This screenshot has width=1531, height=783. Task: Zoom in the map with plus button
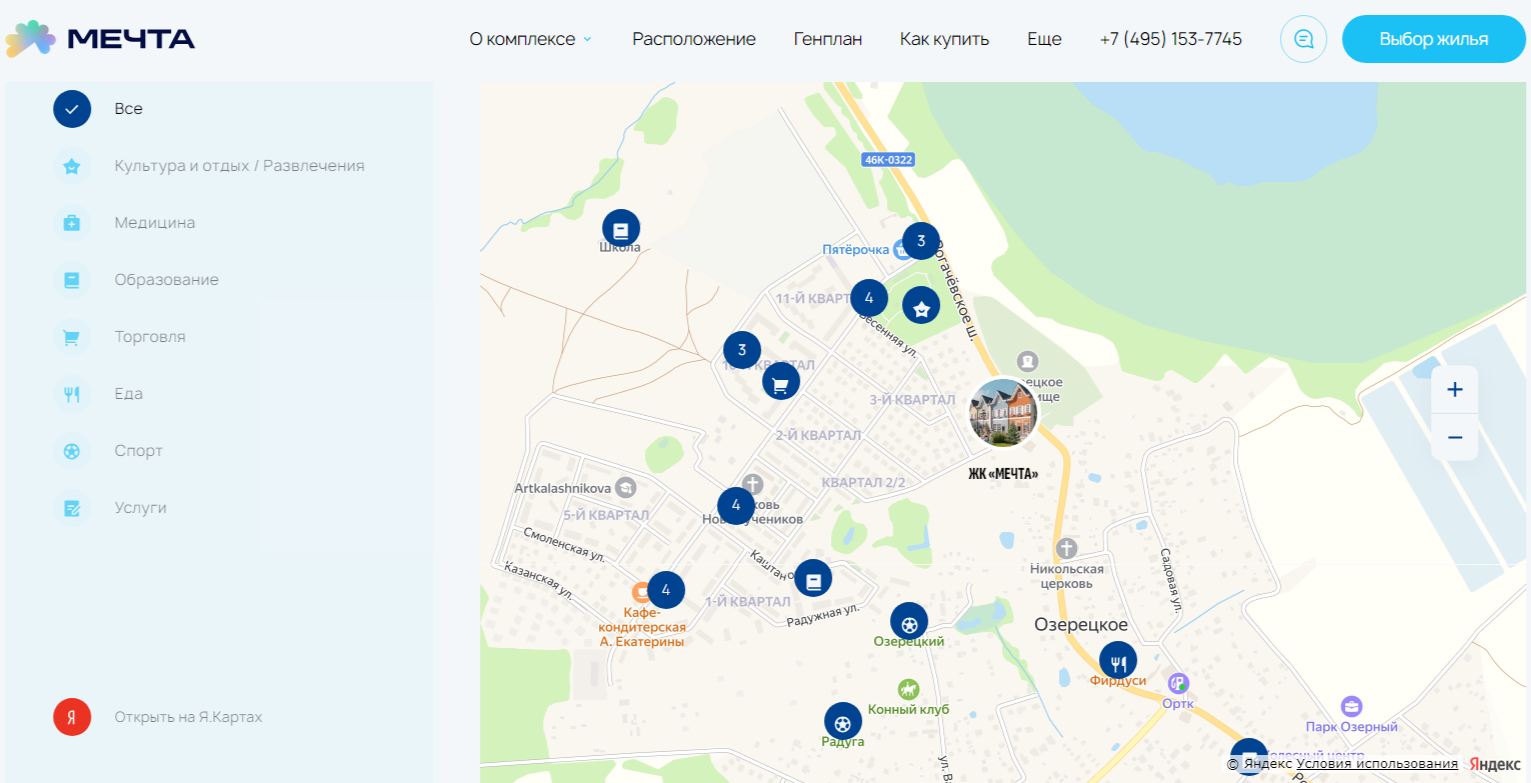1454,390
